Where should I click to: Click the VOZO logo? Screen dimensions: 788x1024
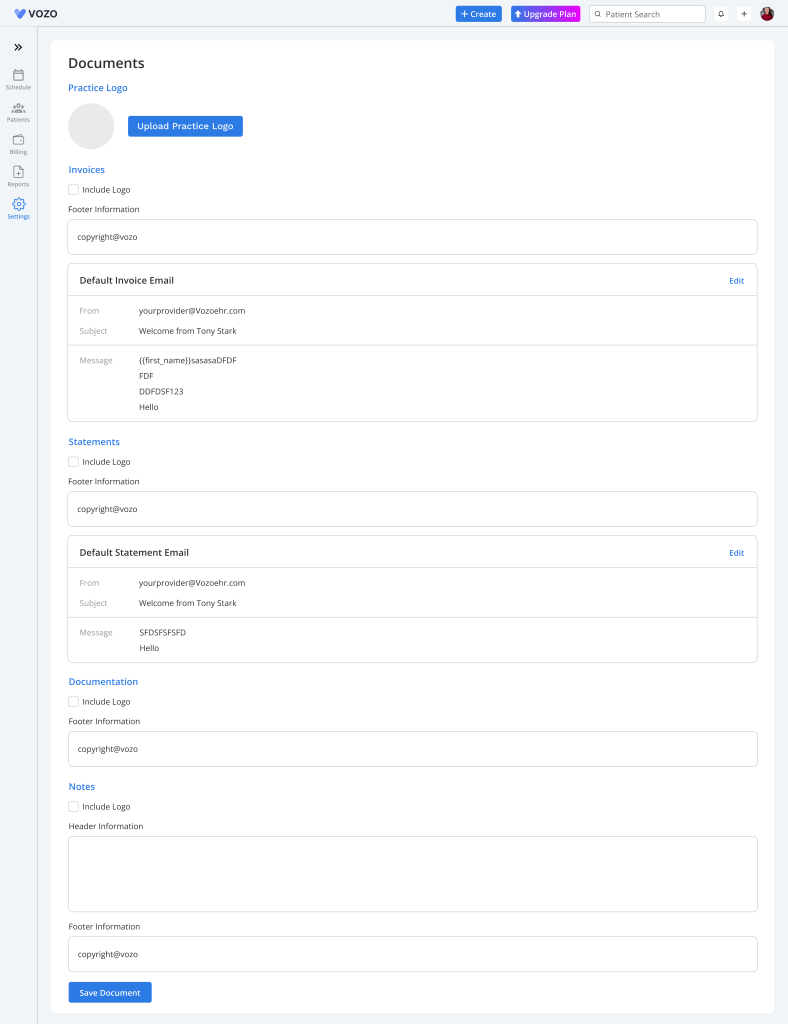(36, 14)
